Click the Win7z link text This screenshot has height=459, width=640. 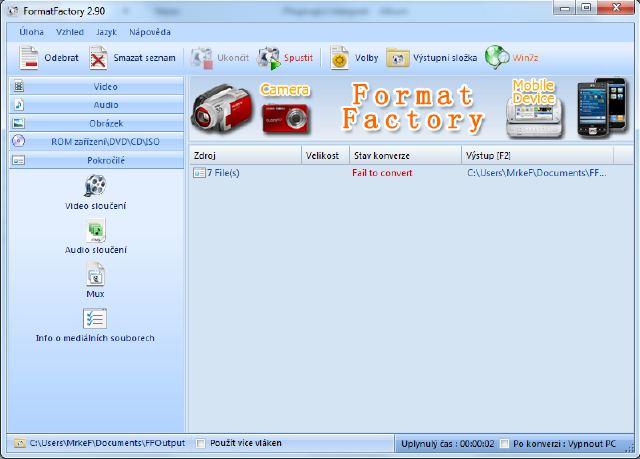(525, 58)
